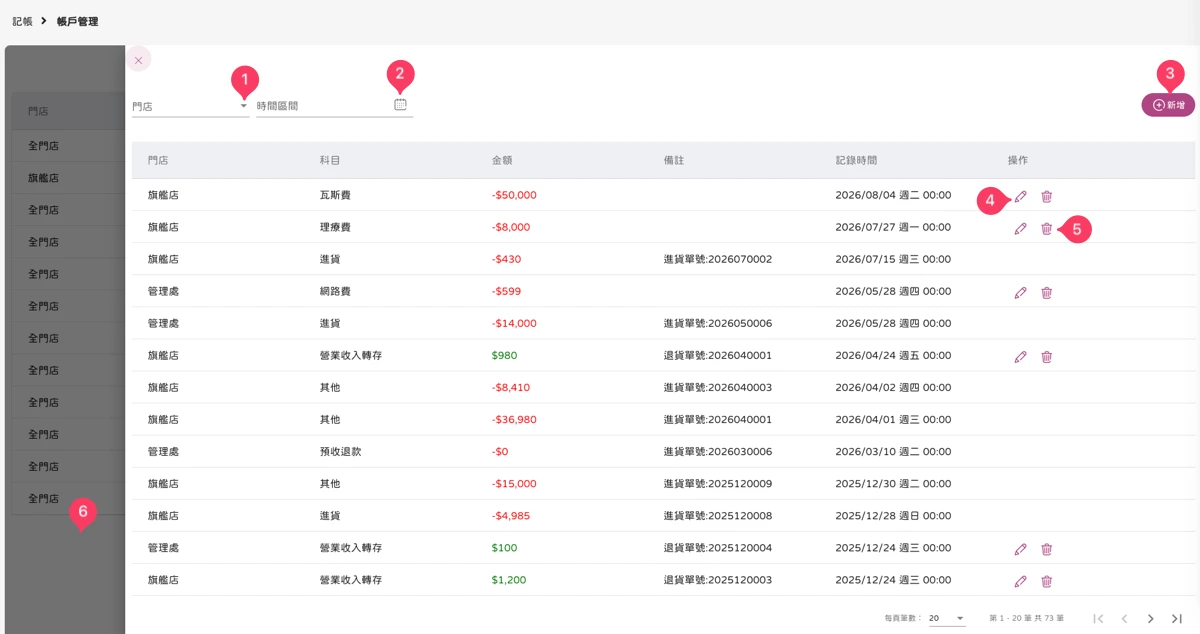1200x634 pixels.
Task: Click the note 退貨單號:2025120003
Action: pyautogui.click(x=718, y=579)
